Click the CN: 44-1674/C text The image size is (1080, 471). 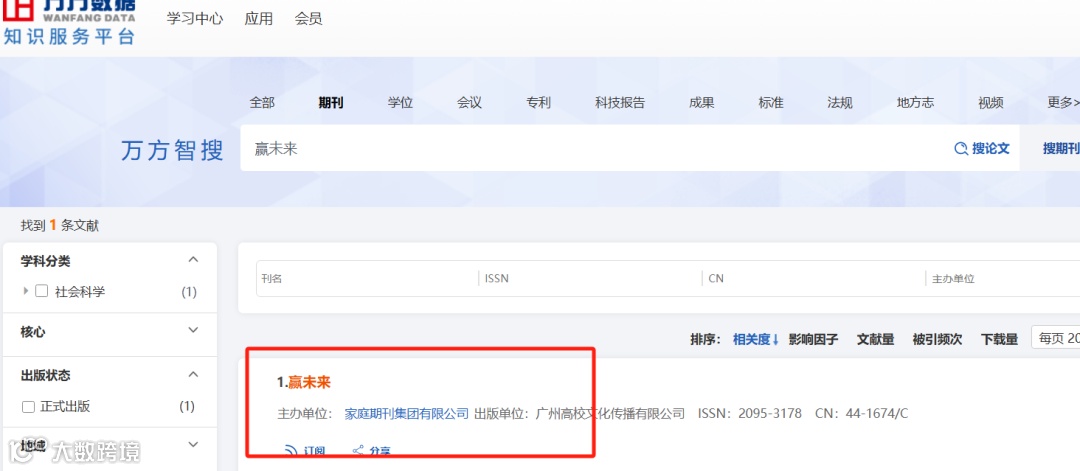(x=862, y=413)
